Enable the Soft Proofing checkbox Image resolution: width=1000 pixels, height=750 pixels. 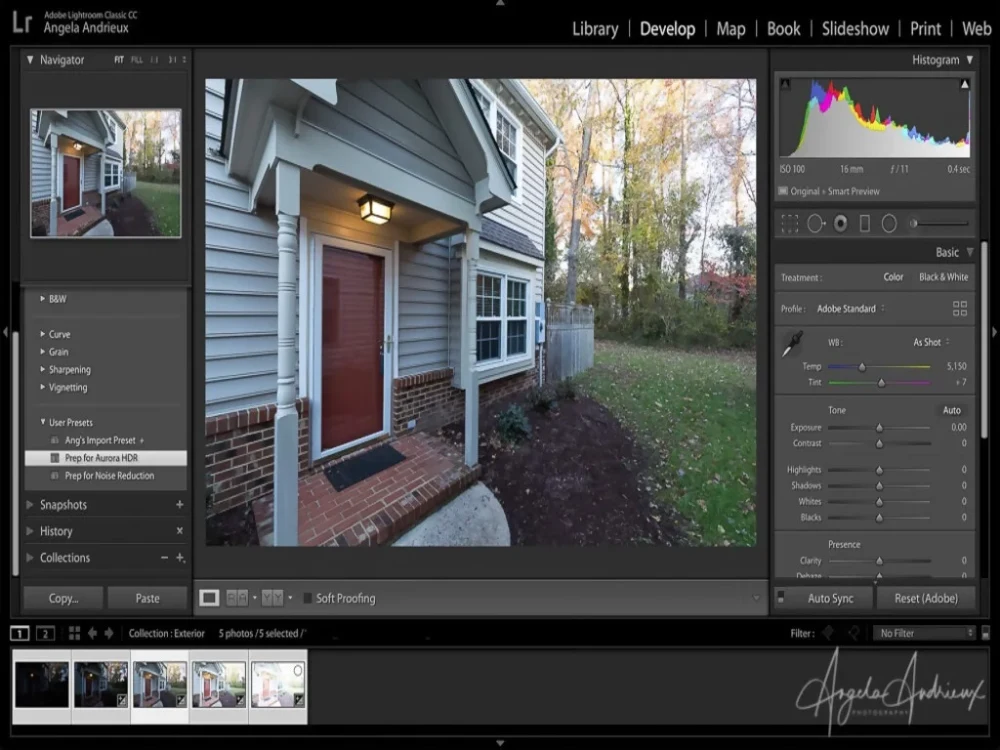(x=307, y=598)
